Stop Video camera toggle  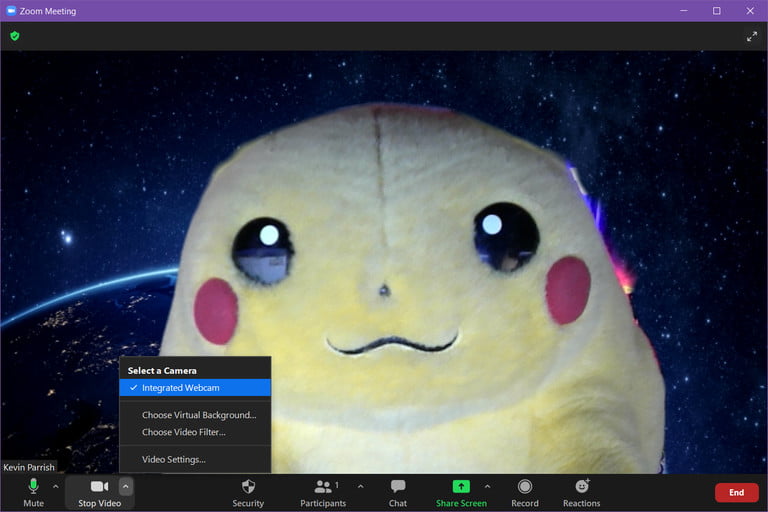[99, 491]
